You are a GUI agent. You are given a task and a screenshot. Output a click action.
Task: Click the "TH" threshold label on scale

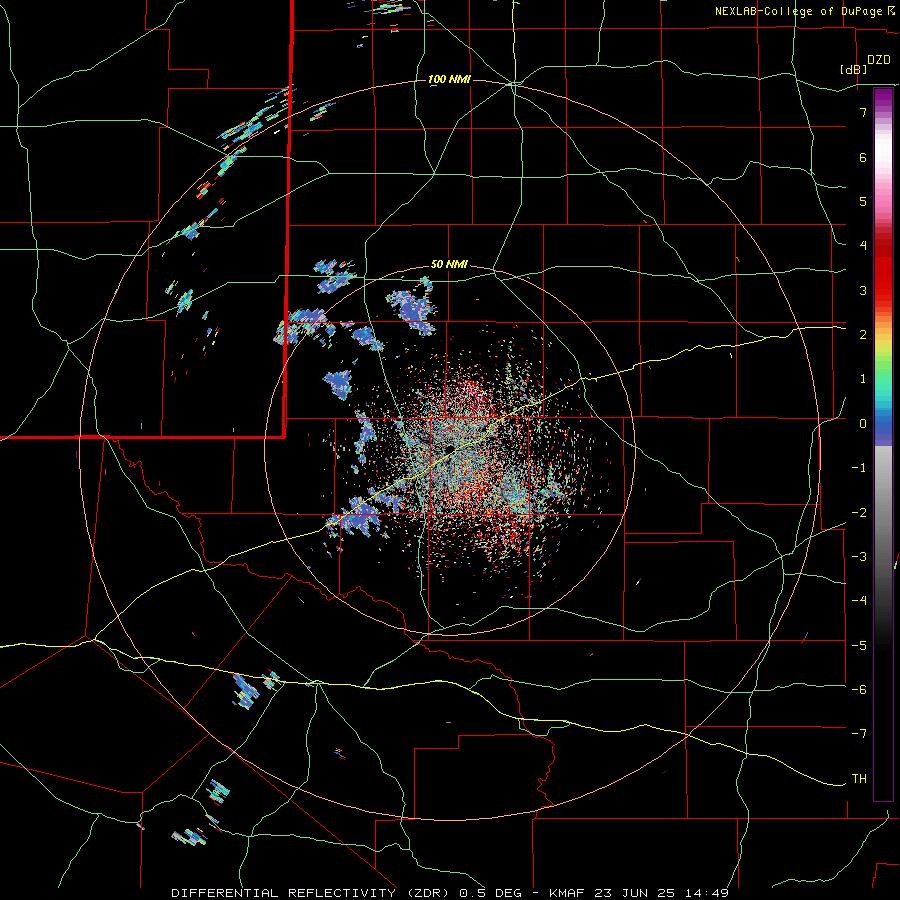859,779
